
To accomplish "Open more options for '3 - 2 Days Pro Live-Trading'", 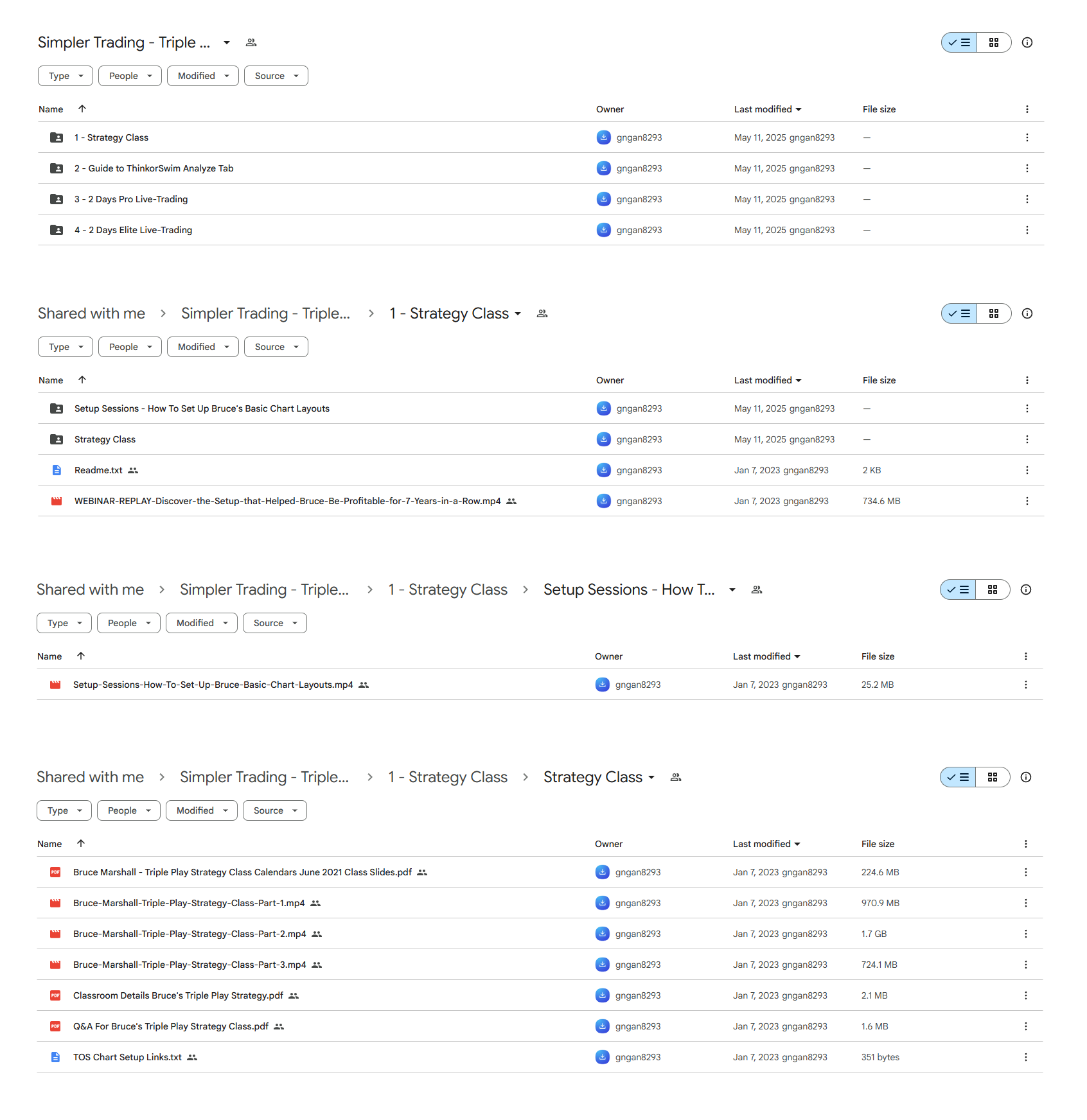I will tap(1027, 199).
